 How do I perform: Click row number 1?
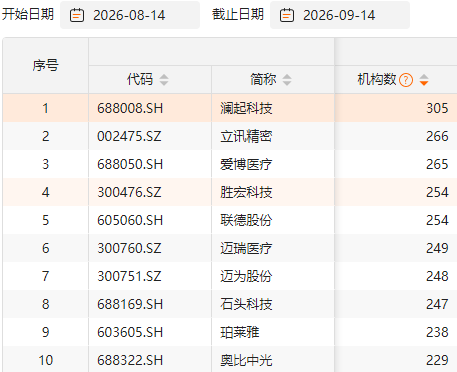(46, 108)
